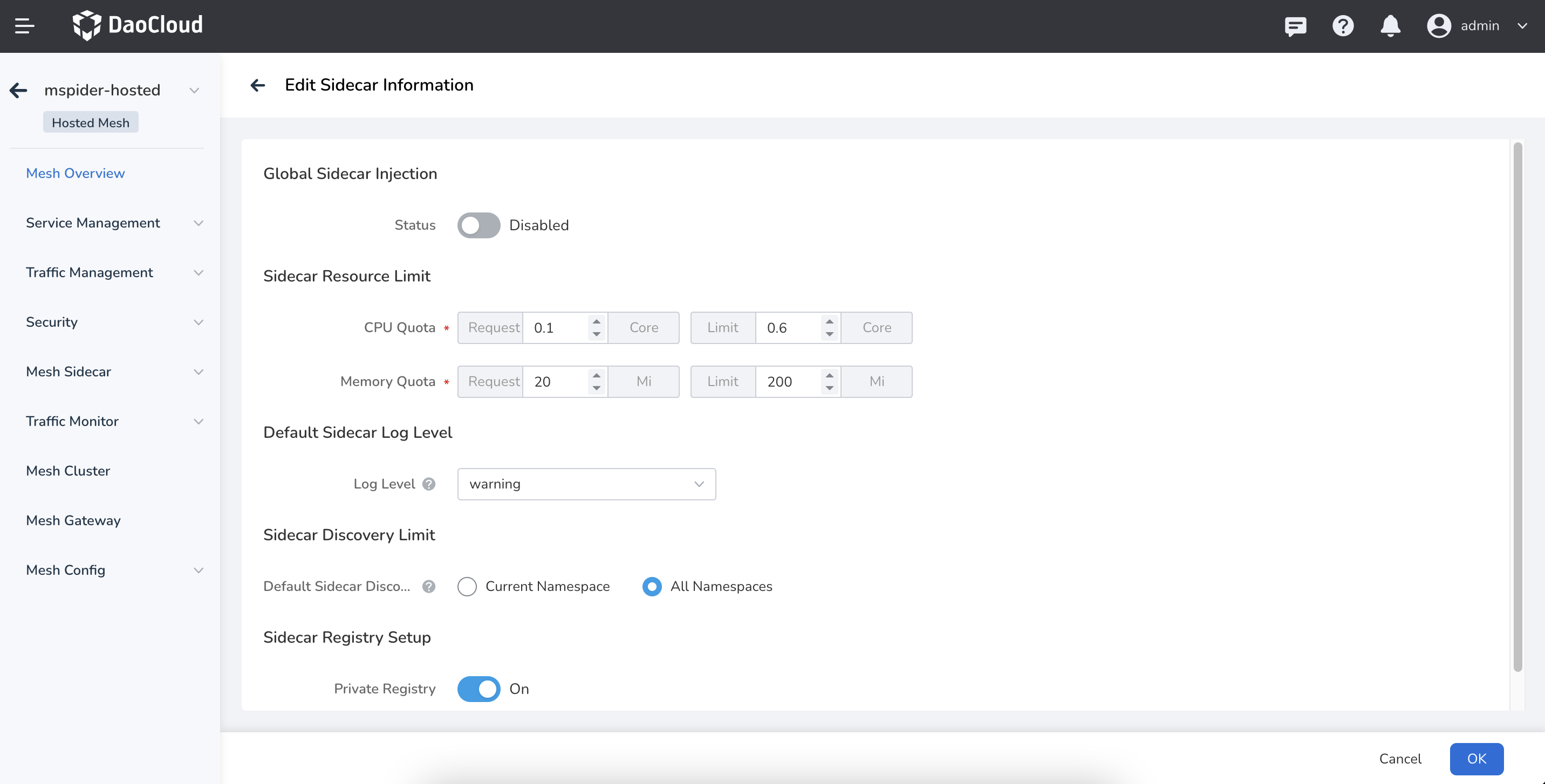Click the form's vertical scrollbar

1517,408
